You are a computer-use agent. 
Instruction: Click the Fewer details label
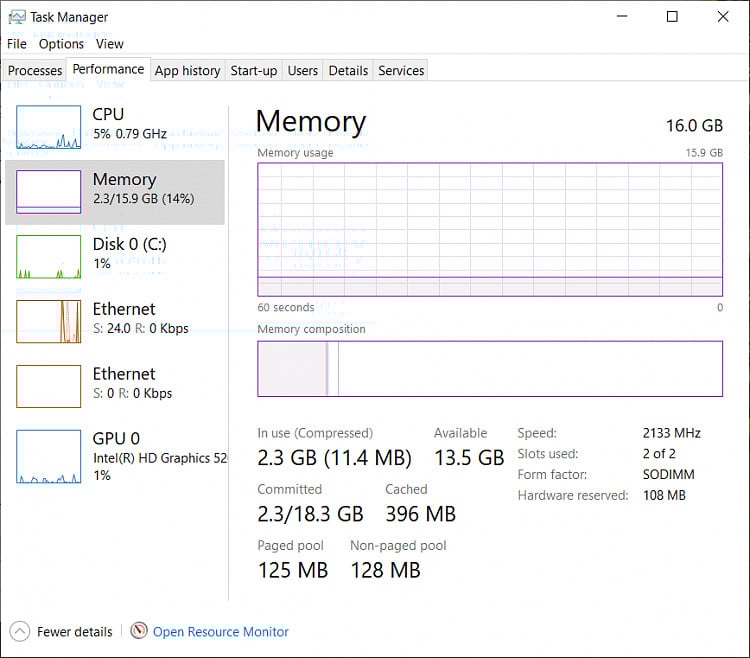pyautogui.click(x=75, y=632)
